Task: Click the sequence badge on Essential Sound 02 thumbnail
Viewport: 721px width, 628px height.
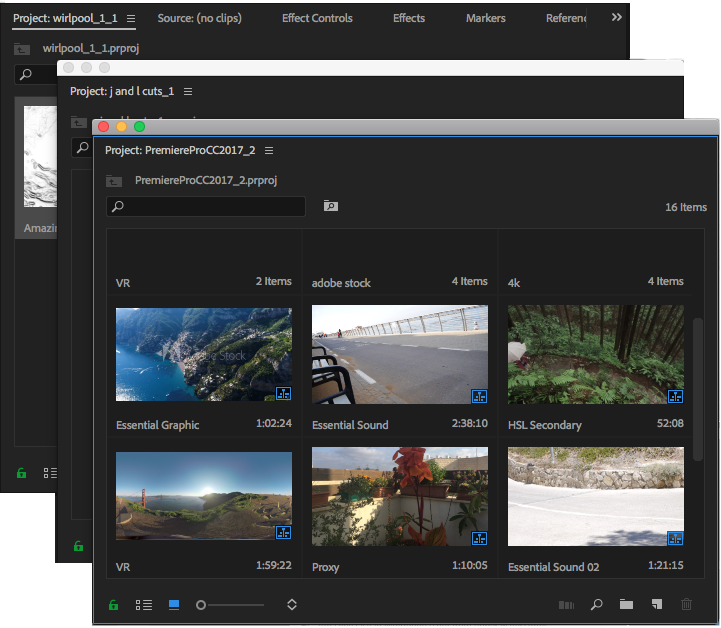Action: [x=675, y=538]
